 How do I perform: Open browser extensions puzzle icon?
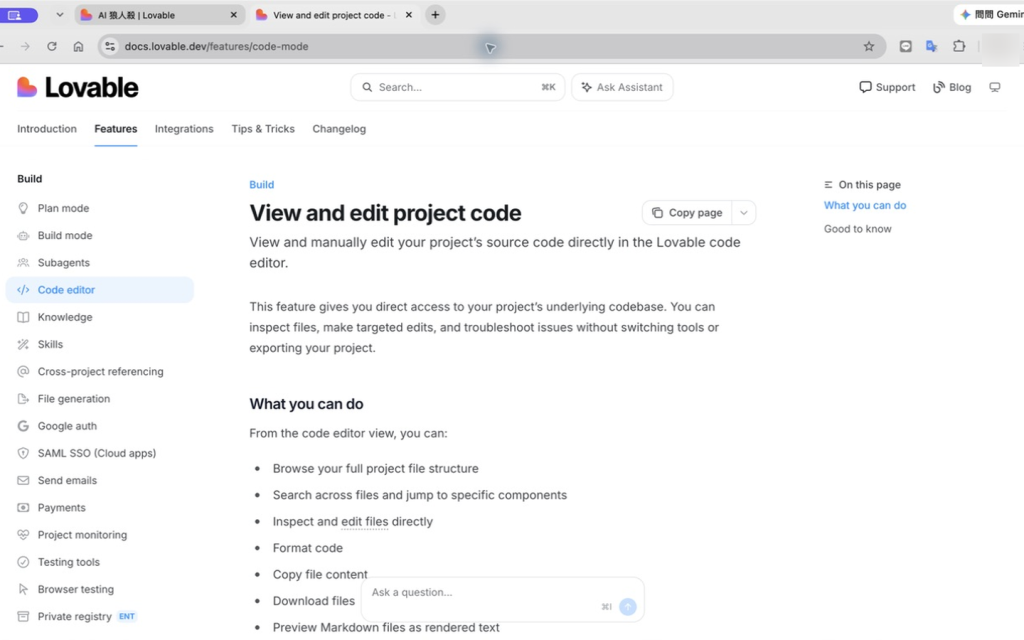point(959,46)
